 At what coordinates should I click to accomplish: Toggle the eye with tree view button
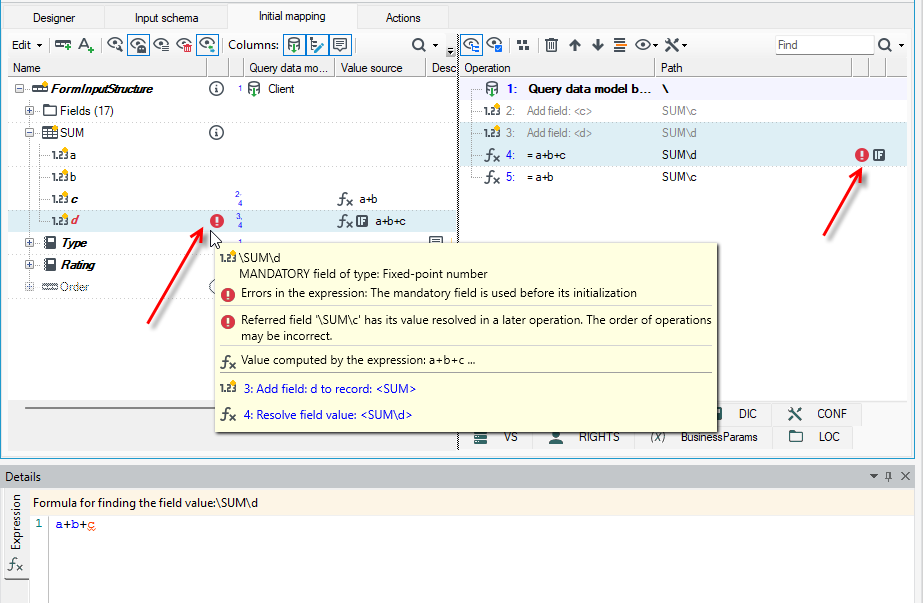pos(472,45)
